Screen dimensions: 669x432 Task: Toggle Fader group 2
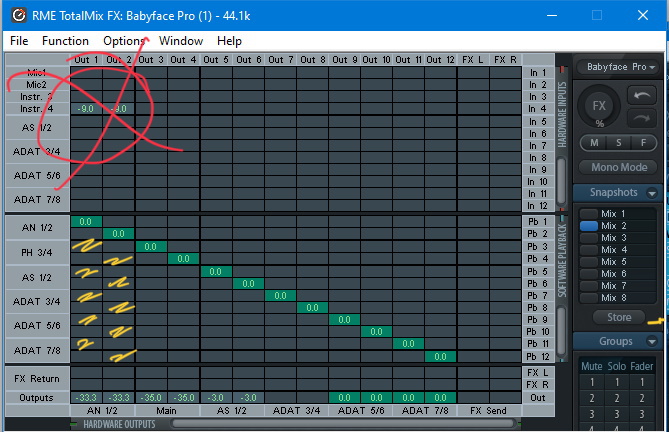coord(642,398)
